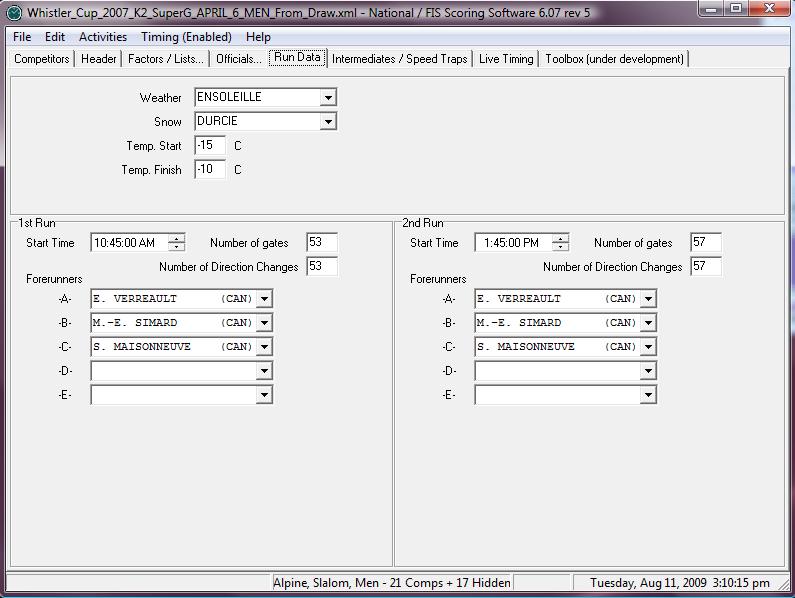Switch to the Competitors tab
The image size is (795, 598).
[42, 59]
